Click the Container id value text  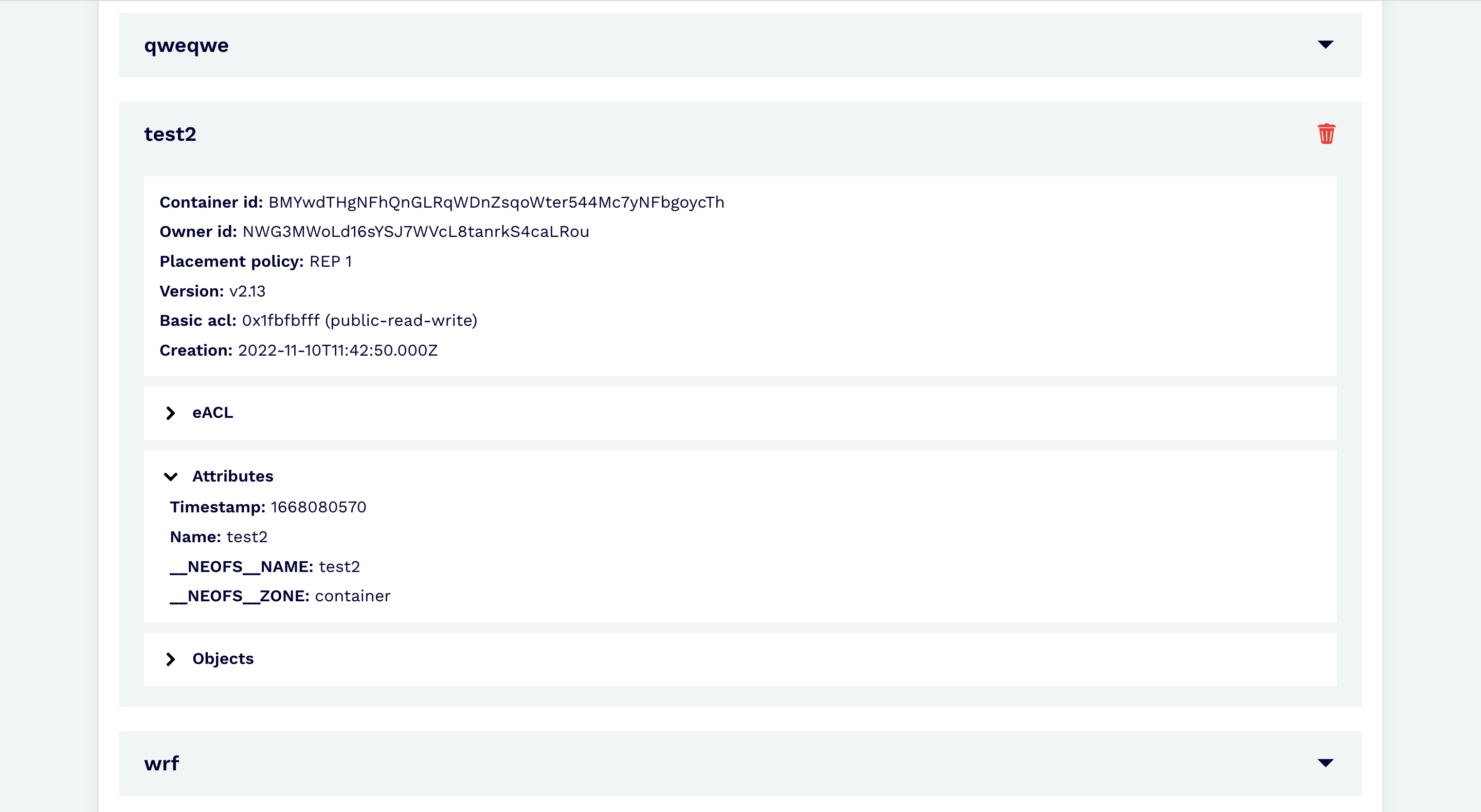pyautogui.click(x=496, y=202)
